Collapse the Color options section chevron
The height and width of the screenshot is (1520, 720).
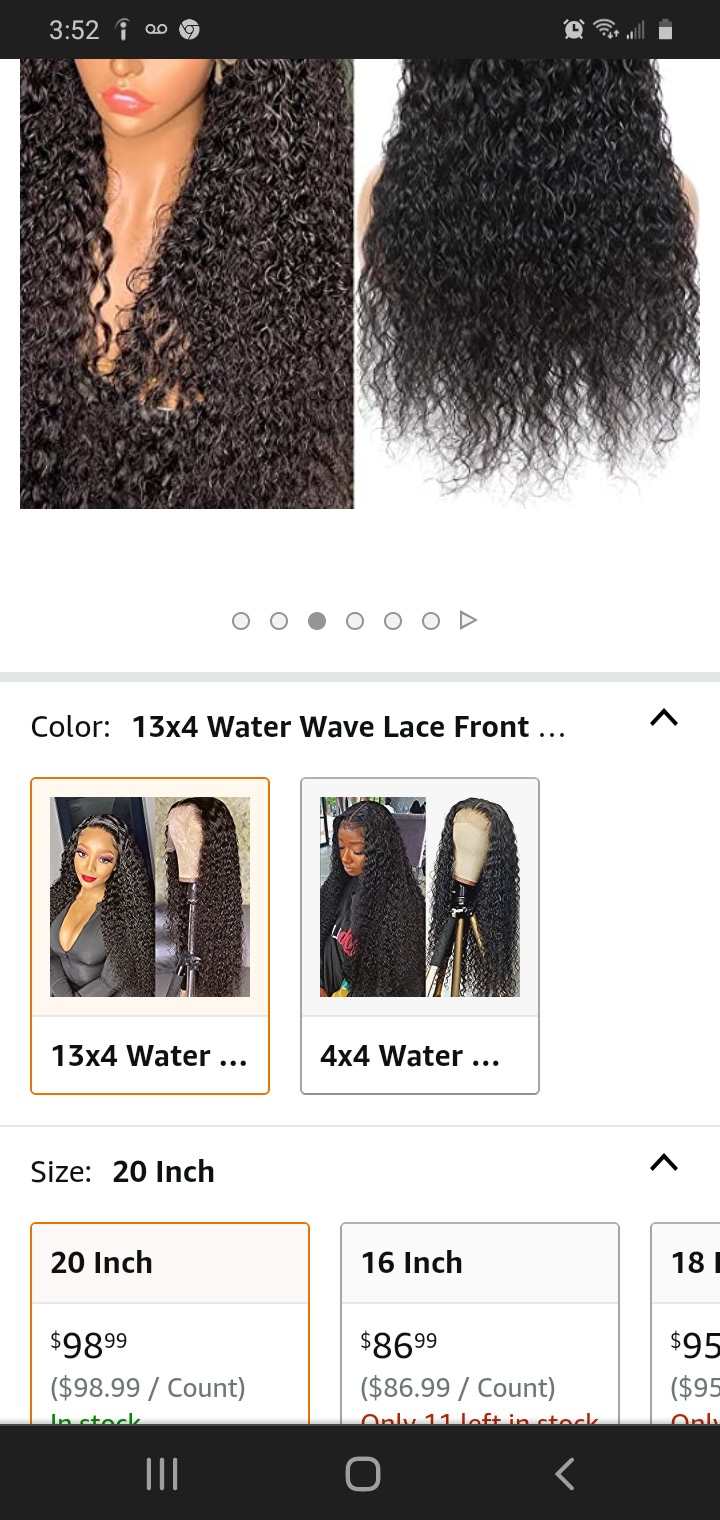664,718
